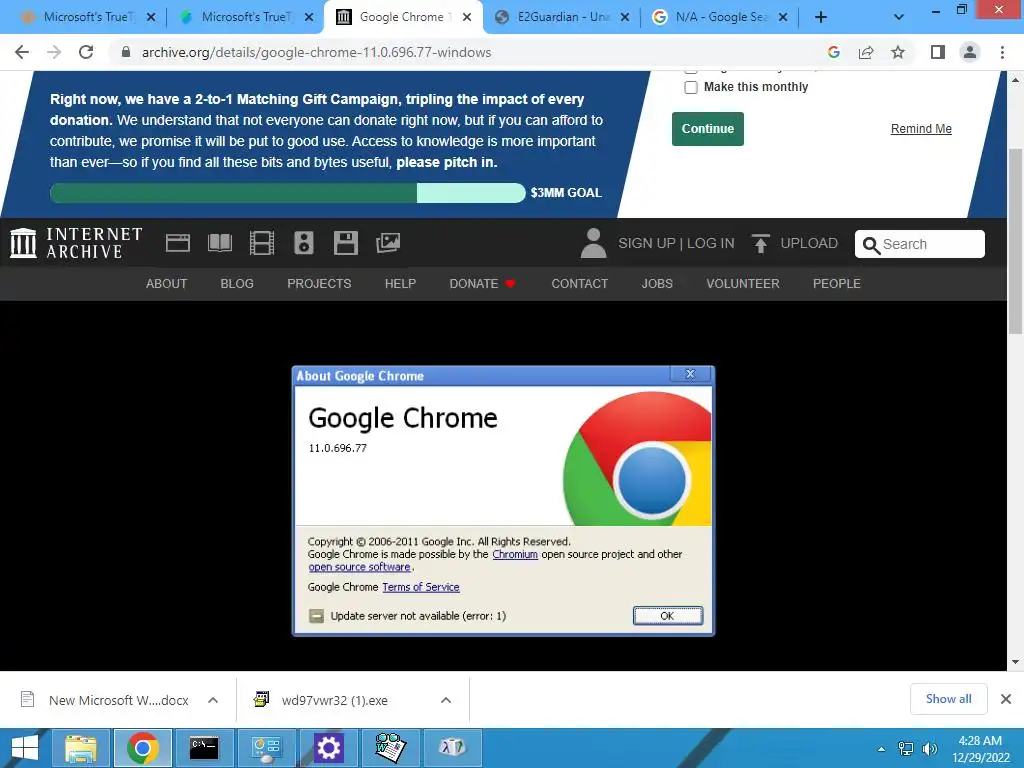Click the Remind Me link
The height and width of the screenshot is (768, 1024).
[921, 129]
